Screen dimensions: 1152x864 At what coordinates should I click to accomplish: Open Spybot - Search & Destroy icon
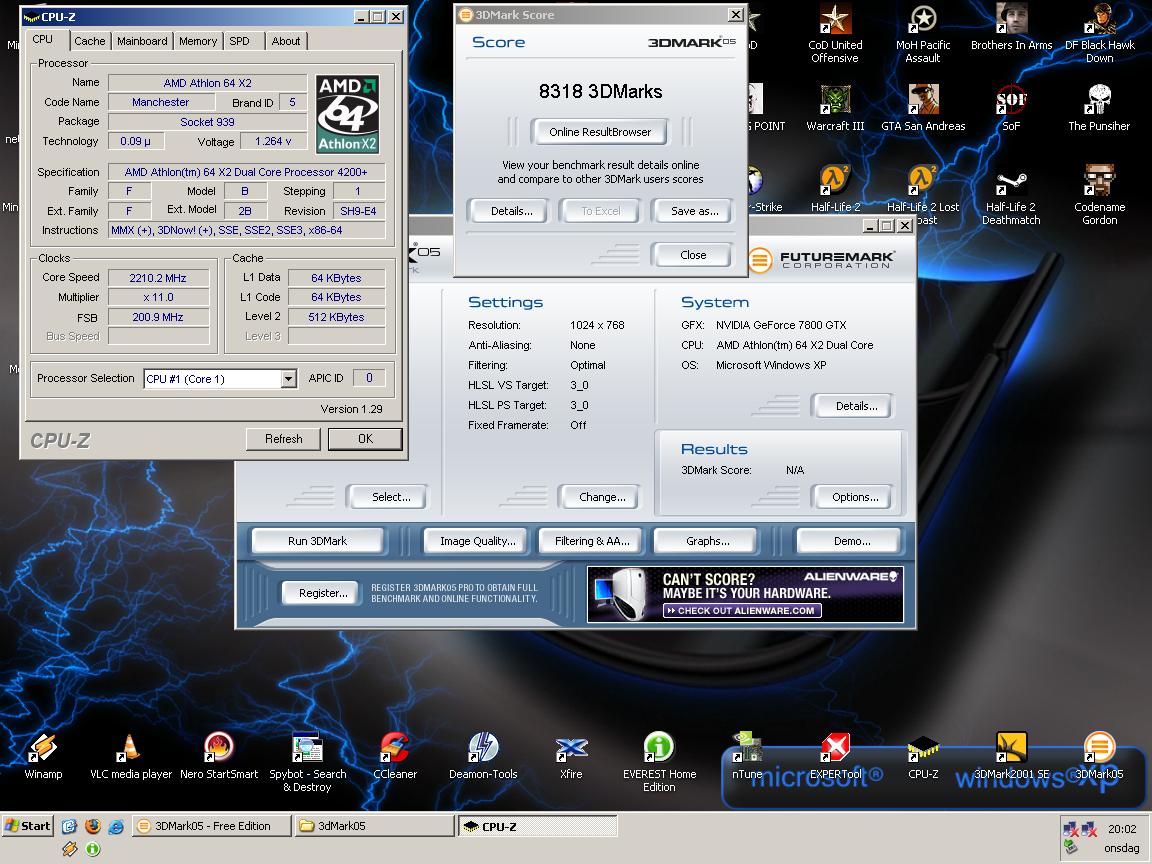(307, 762)
